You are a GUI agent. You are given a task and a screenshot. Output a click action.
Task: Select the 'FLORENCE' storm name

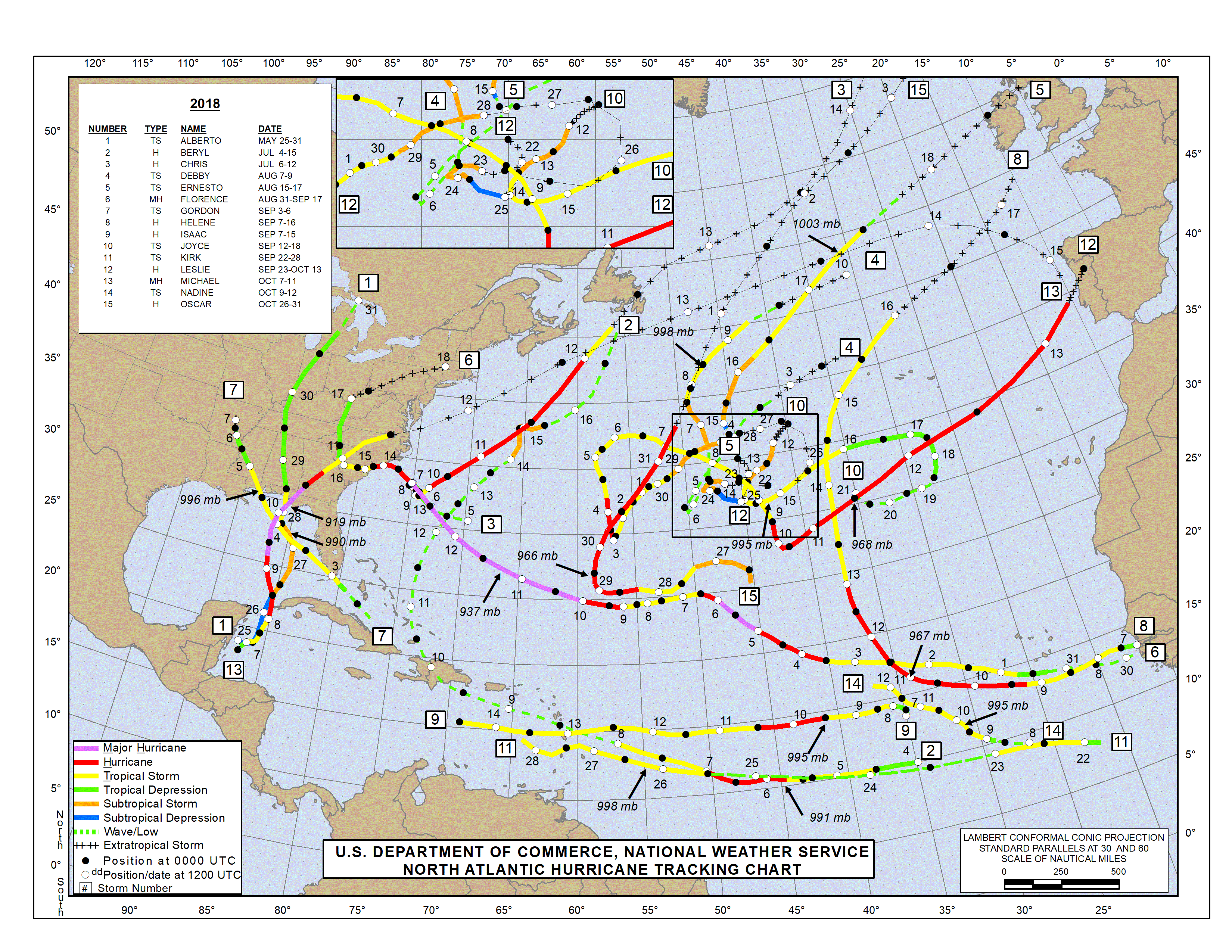(x=204, y=199)
